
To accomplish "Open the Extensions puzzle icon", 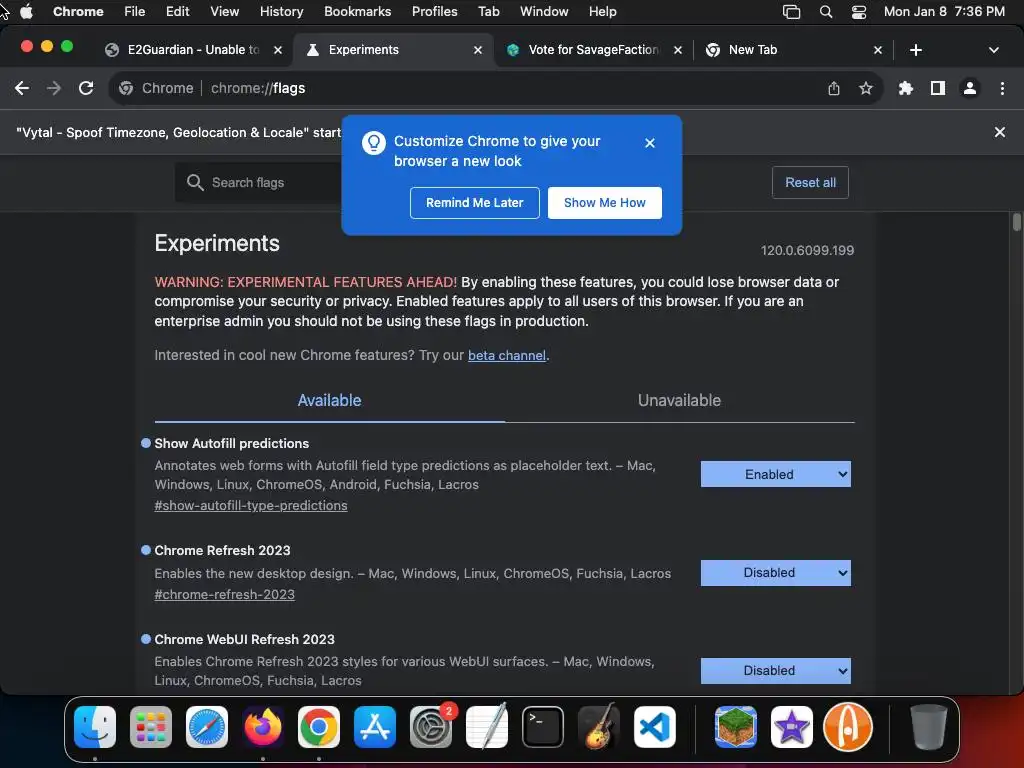I will point(906,88).
